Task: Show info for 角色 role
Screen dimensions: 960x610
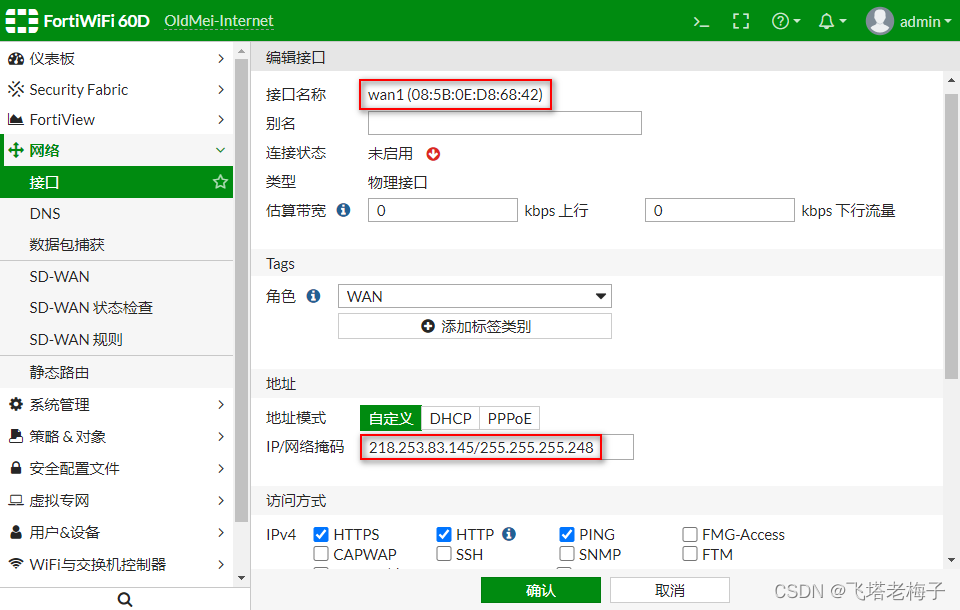Action: pos(313,296)
